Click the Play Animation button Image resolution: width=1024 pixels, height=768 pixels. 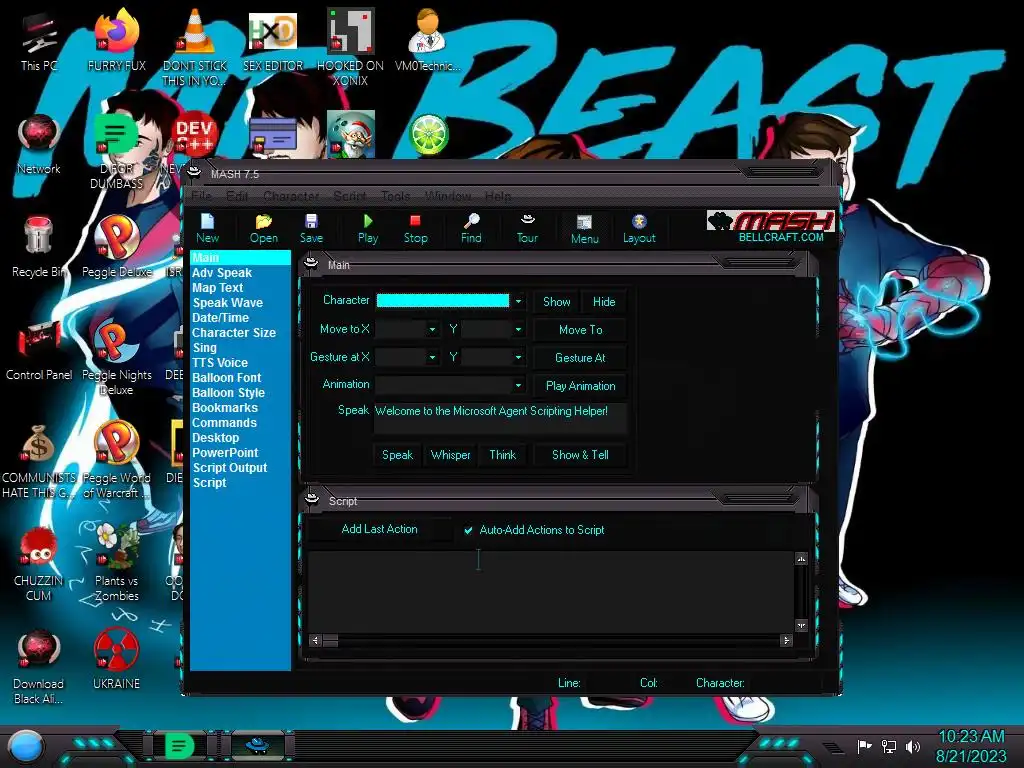click(581, 386)
